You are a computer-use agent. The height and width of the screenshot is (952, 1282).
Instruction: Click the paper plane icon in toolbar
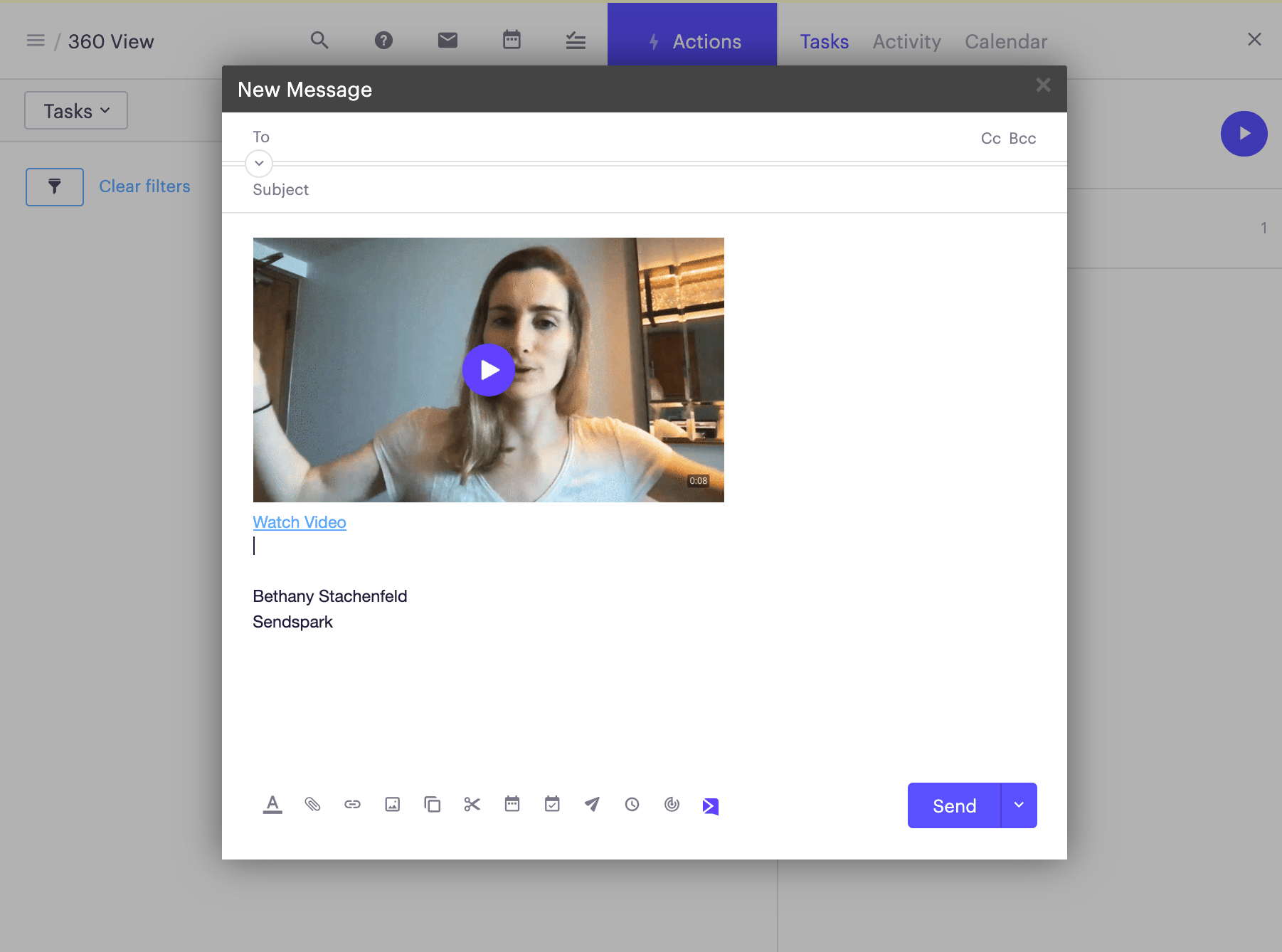pyautogui.click(x=592, y=804)
